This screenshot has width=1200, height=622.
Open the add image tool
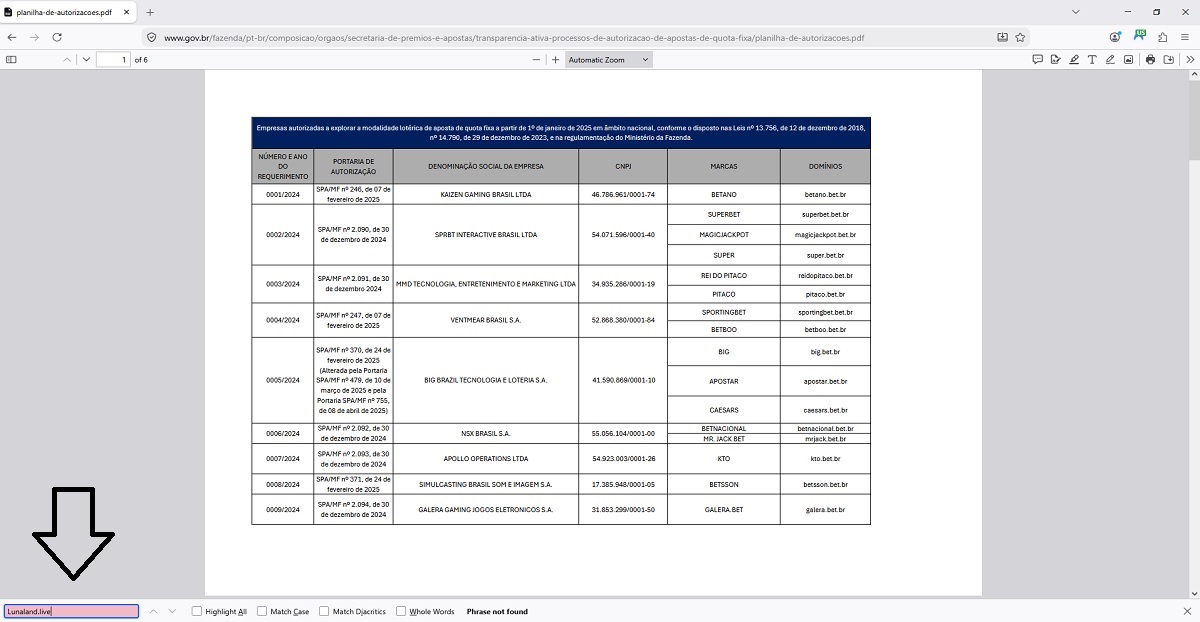1128,60
